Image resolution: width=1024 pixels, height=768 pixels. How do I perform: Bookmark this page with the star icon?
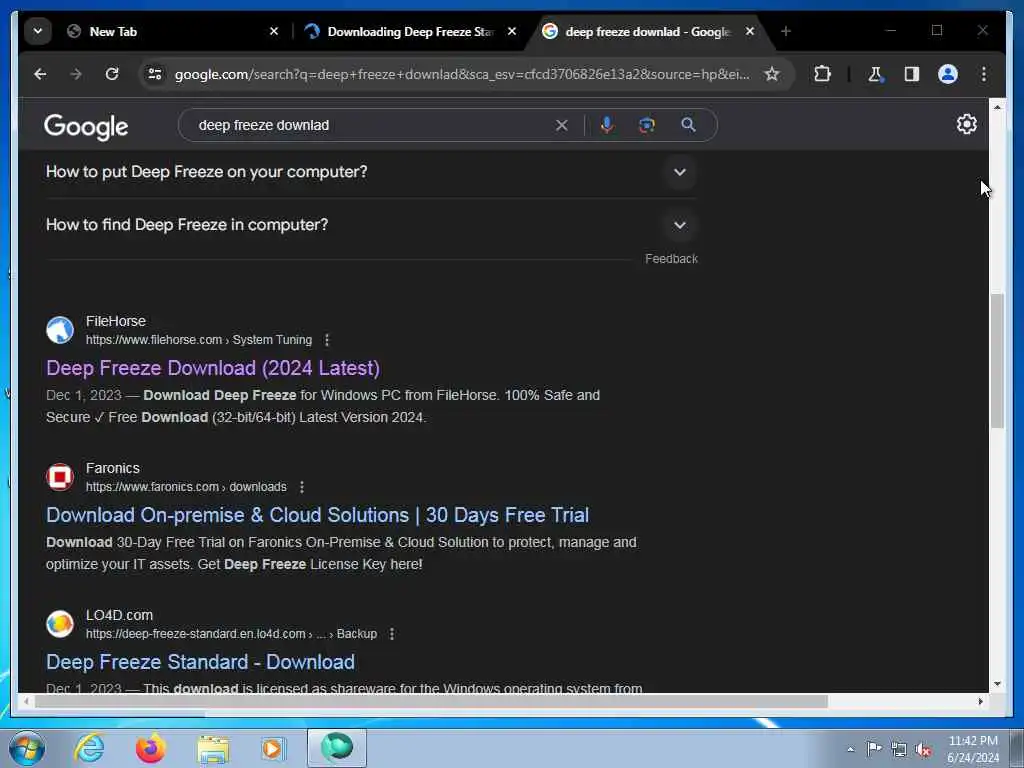(772, 74)
